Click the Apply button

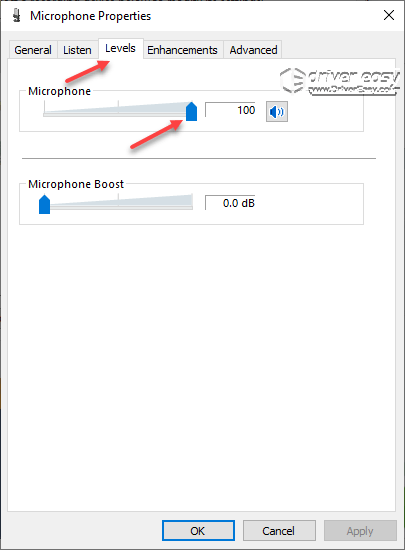click(360, 530)
